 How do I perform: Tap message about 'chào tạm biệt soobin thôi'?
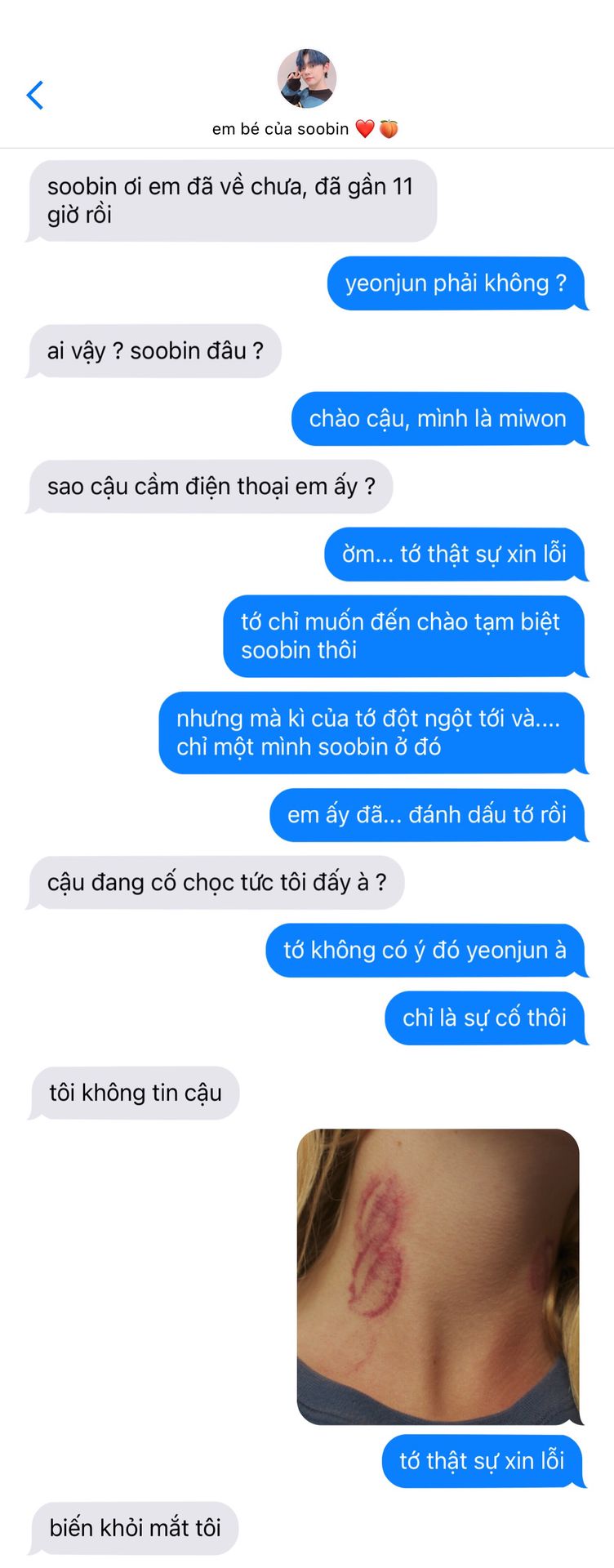(404, 636)
